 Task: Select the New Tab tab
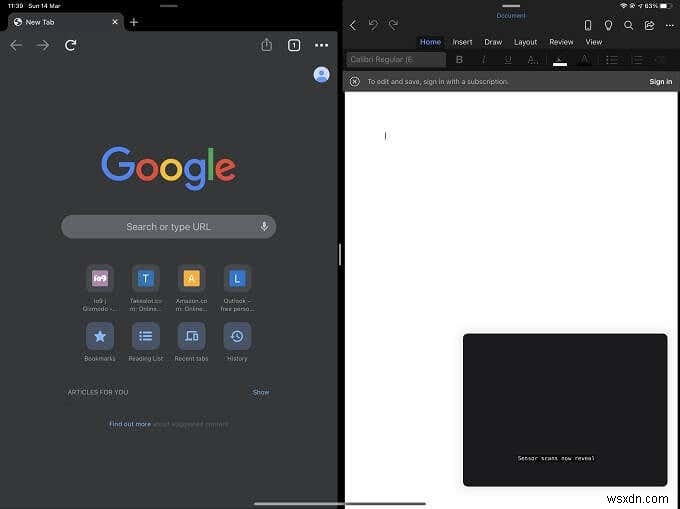(65, 22)
